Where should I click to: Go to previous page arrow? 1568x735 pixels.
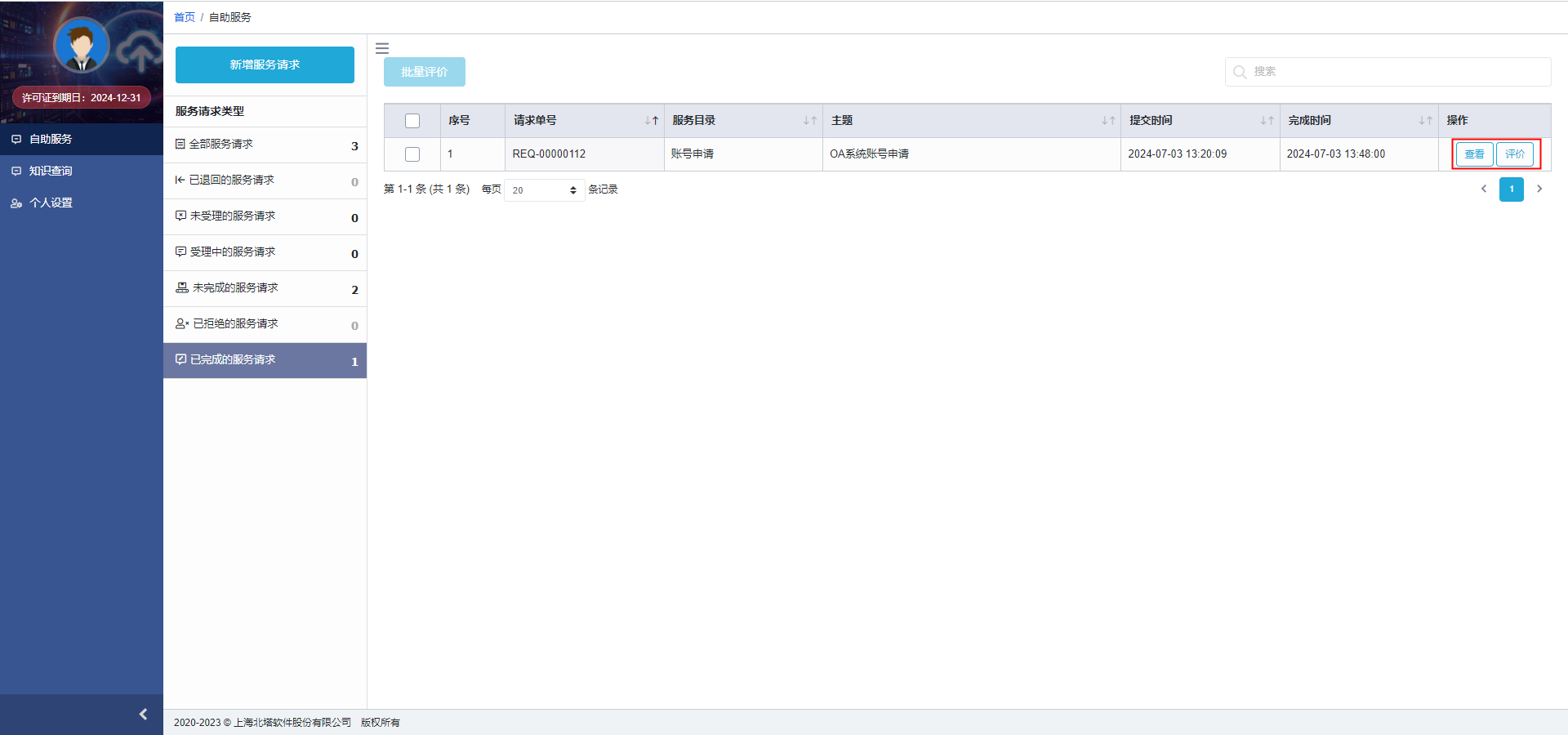pos(1484,189)
